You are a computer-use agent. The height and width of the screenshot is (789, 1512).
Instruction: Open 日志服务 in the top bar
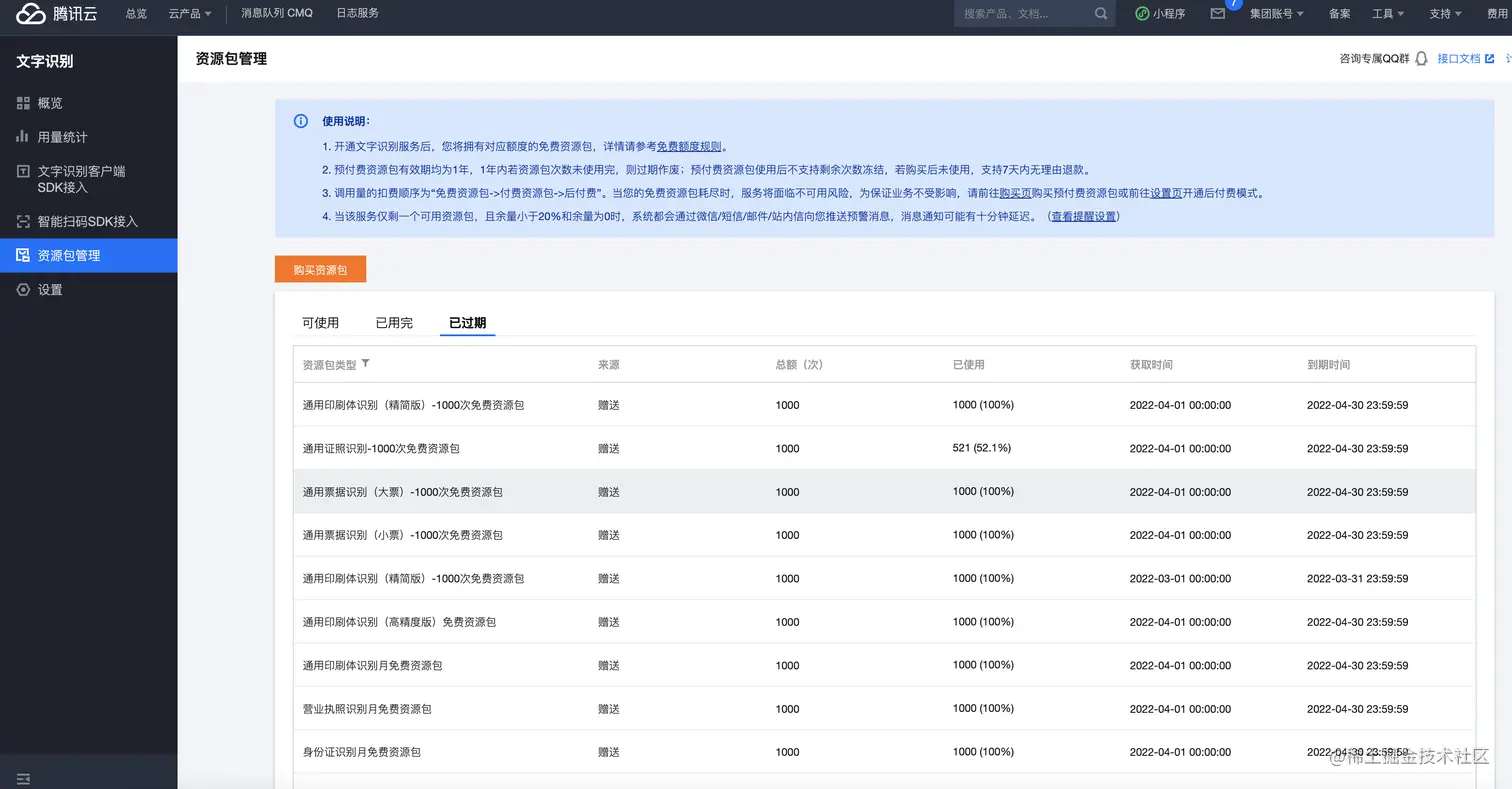pos(357,14)
